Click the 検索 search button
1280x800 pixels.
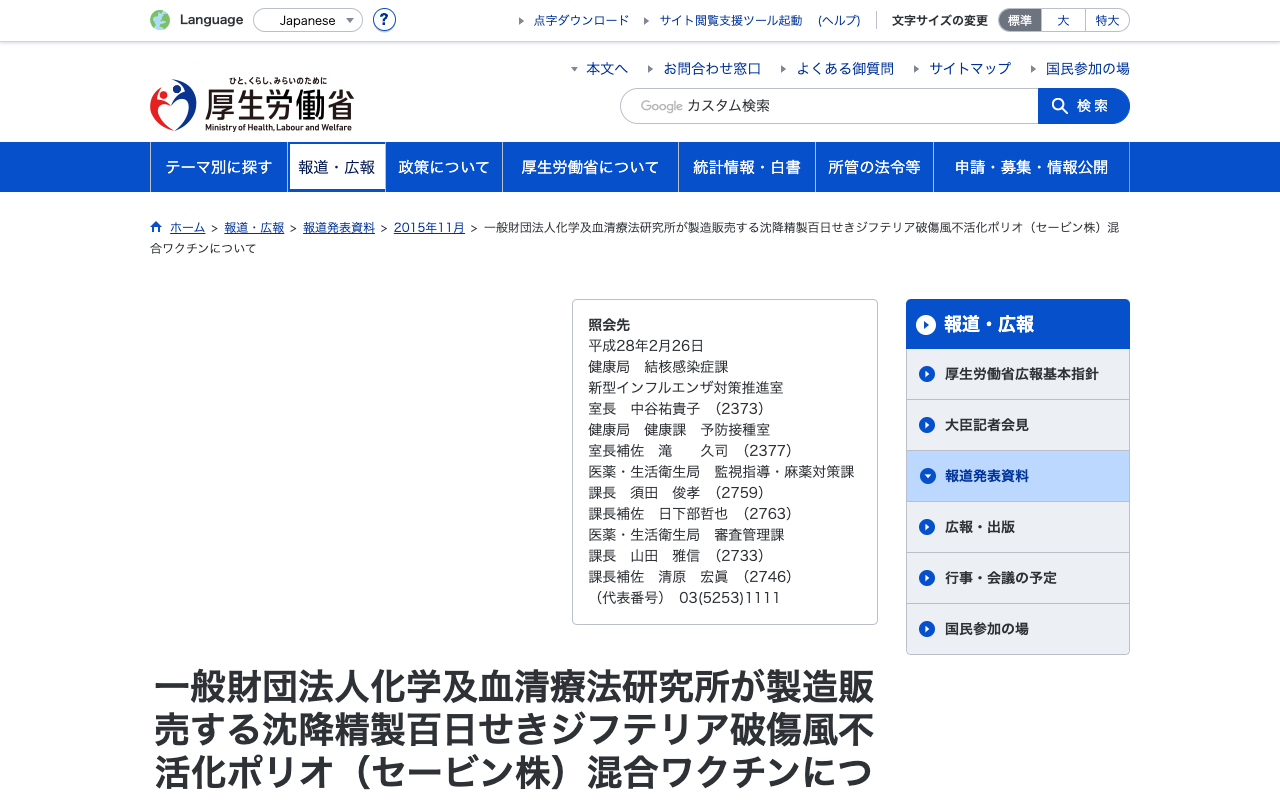tap(1084, 106)
